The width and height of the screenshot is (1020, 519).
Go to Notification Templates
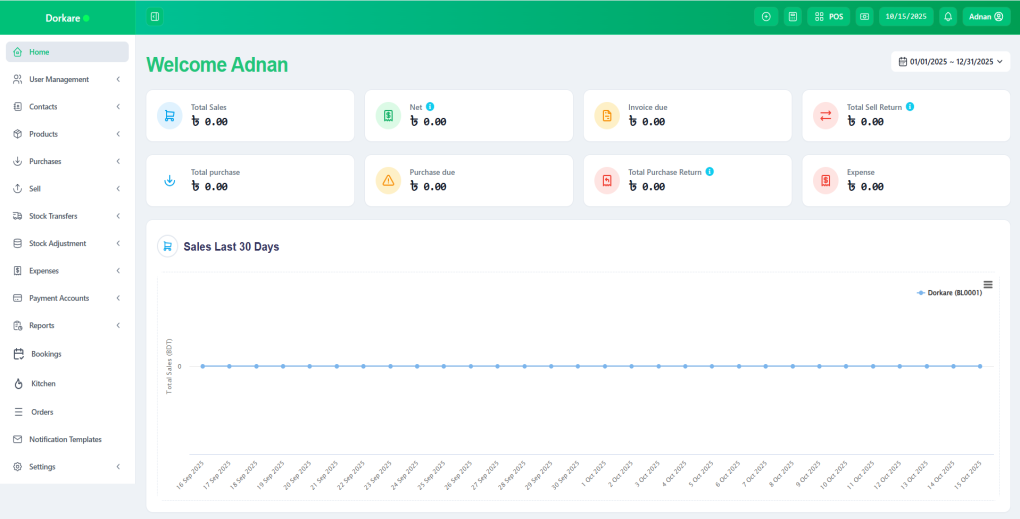coord(65,439)
